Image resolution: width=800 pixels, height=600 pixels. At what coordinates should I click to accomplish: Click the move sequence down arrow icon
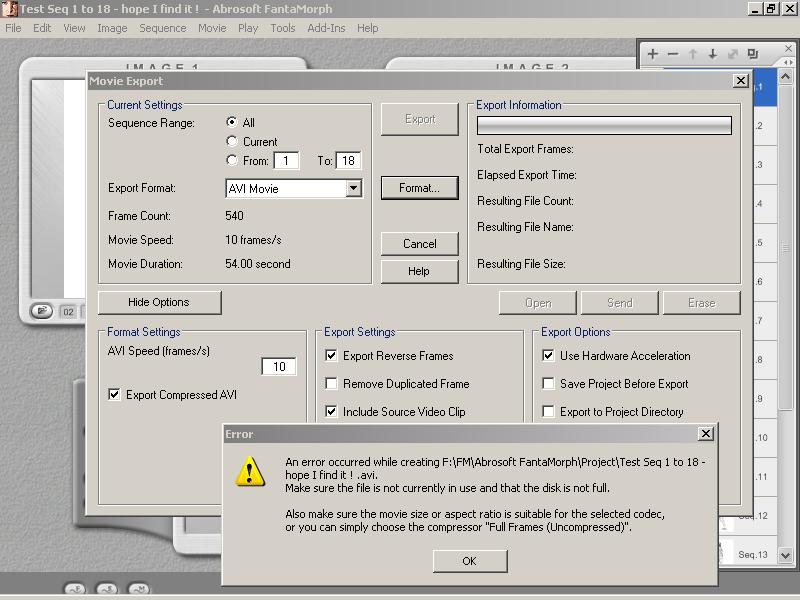(x=713, y=54)
